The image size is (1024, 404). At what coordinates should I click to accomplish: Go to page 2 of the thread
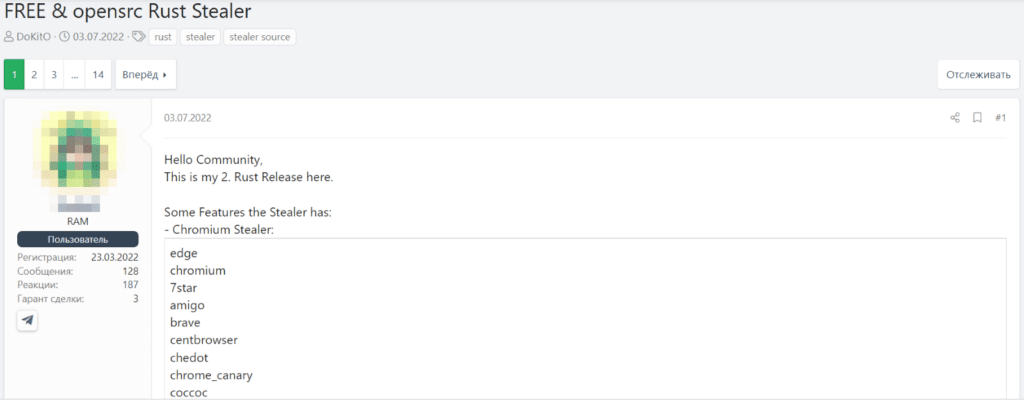[x=34, y=75]
